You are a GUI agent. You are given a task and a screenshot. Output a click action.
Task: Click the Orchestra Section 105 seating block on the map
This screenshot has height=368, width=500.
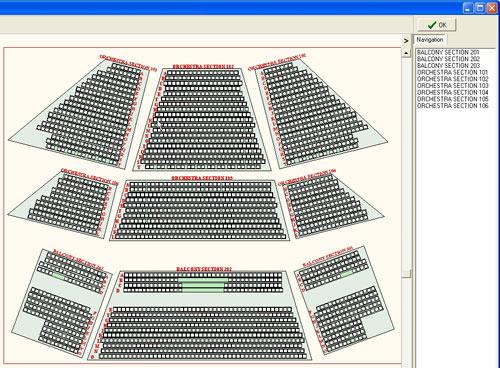point(199,210)
